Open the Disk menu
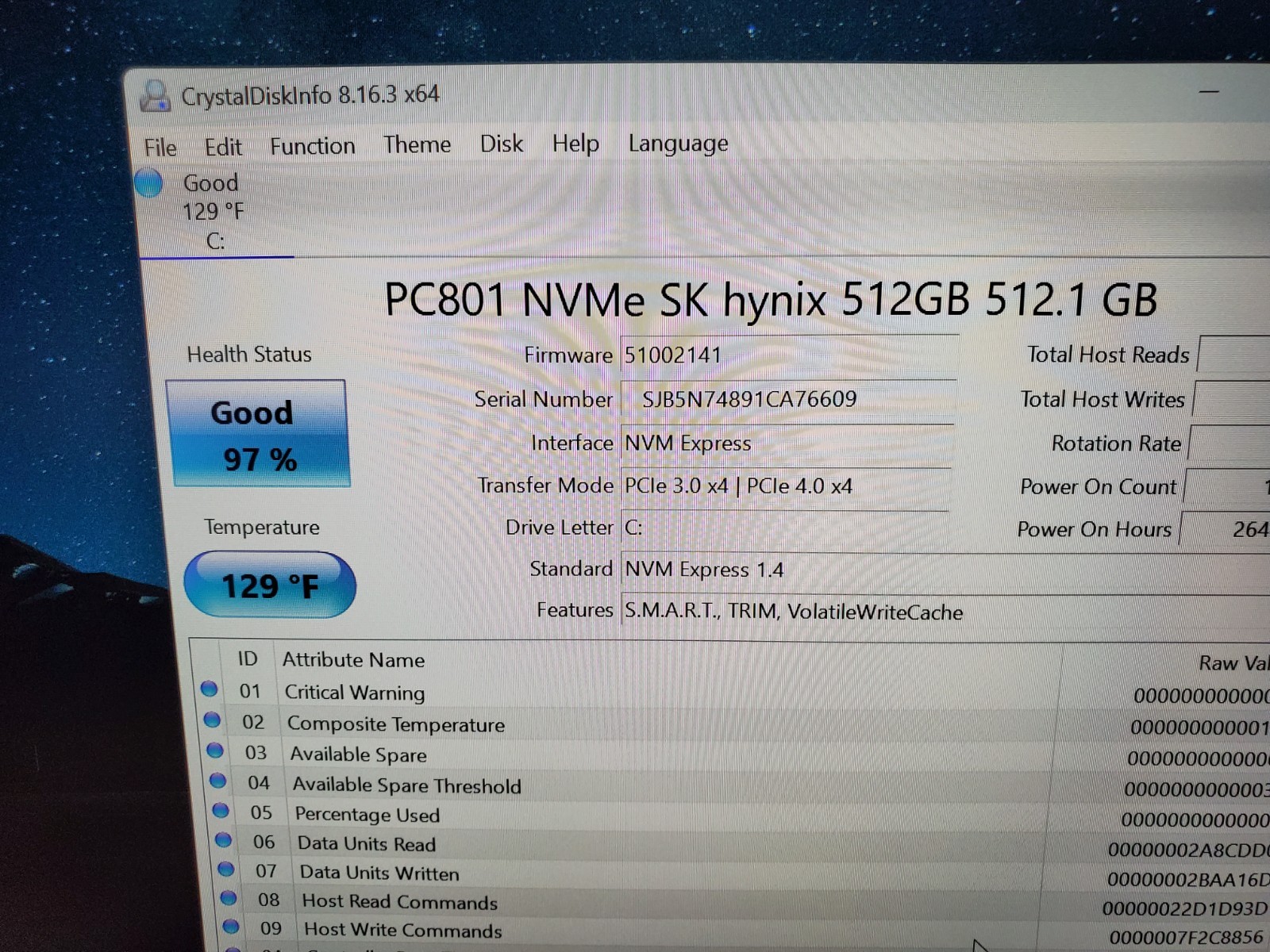The height and width of the screenshot is (952, 1270). (x=502, y=144)
